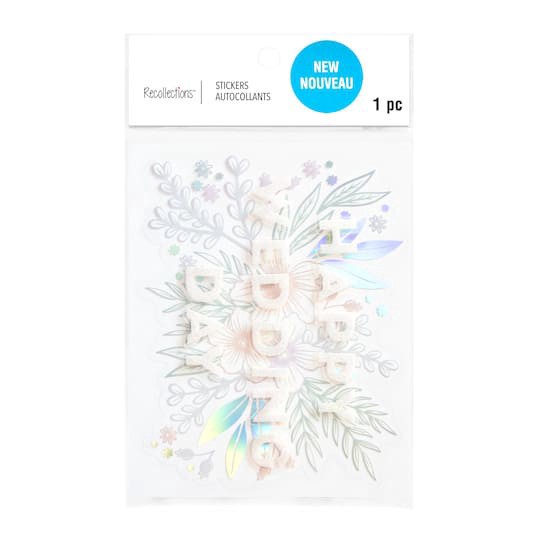Click the Recollections brand logo
The image size is (540, 540).
click(169, 93)
